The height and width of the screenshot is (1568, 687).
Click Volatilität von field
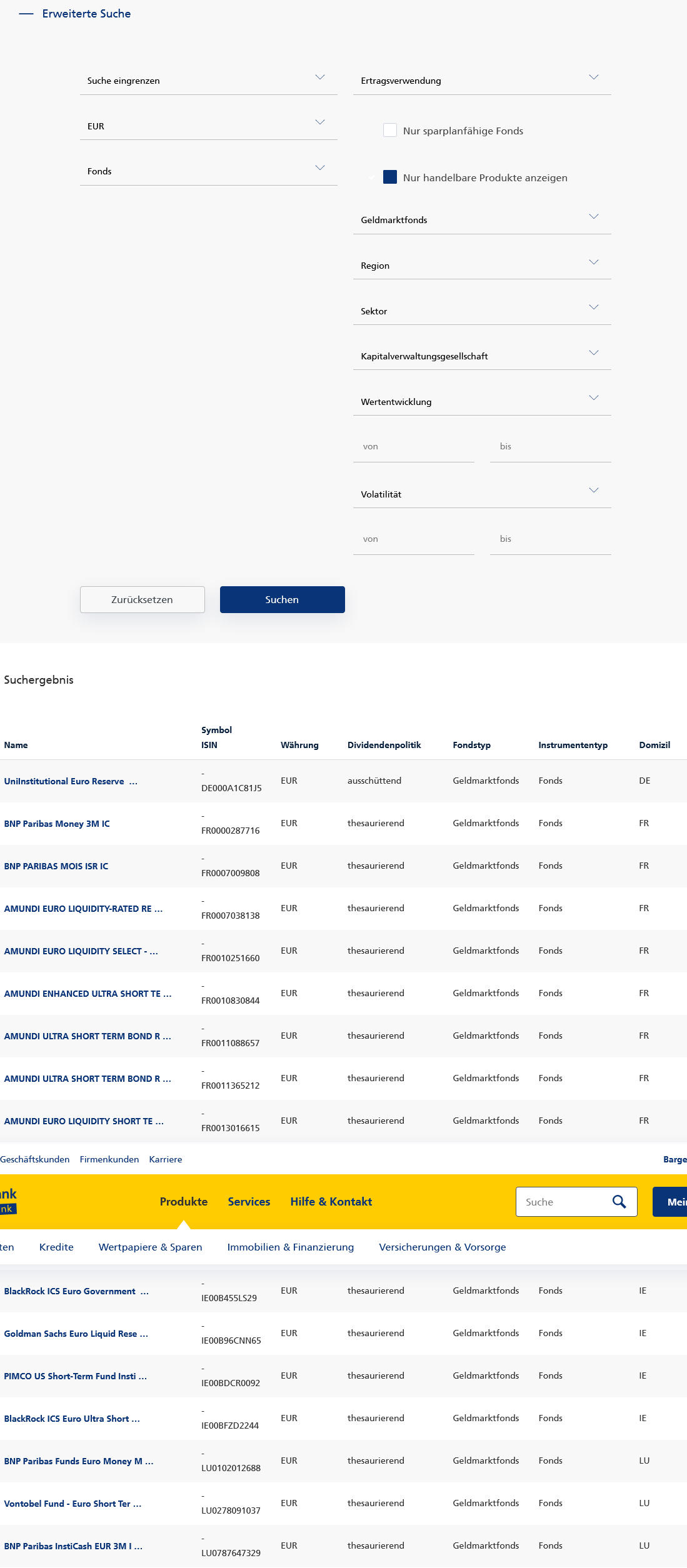[414, 539]
